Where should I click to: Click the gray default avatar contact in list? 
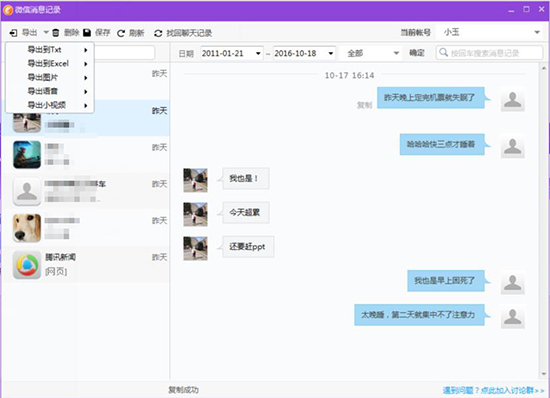(27, 191)
